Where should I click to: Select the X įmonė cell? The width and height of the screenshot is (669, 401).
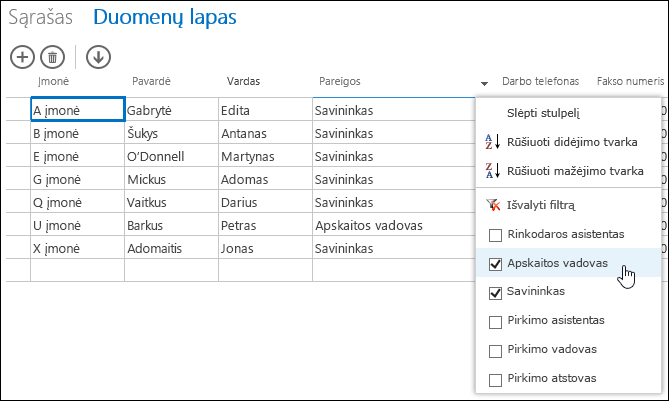pos(78,247)
